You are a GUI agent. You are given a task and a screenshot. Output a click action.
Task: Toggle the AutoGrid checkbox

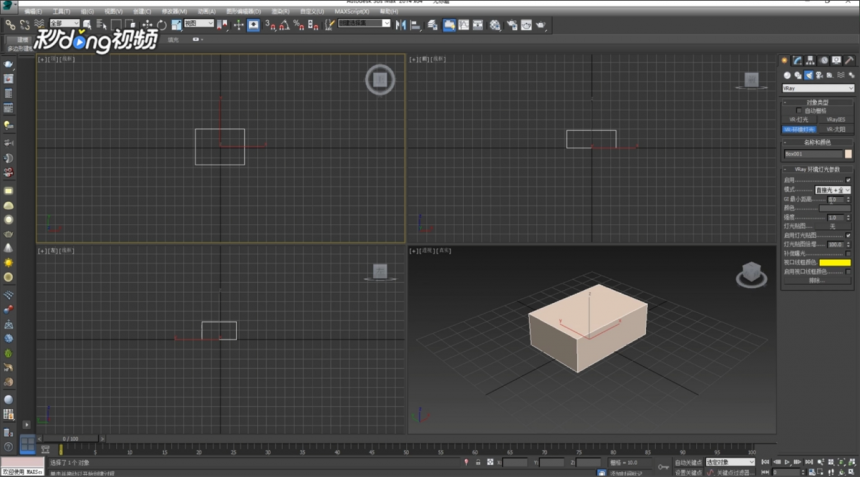click(799, 111)
